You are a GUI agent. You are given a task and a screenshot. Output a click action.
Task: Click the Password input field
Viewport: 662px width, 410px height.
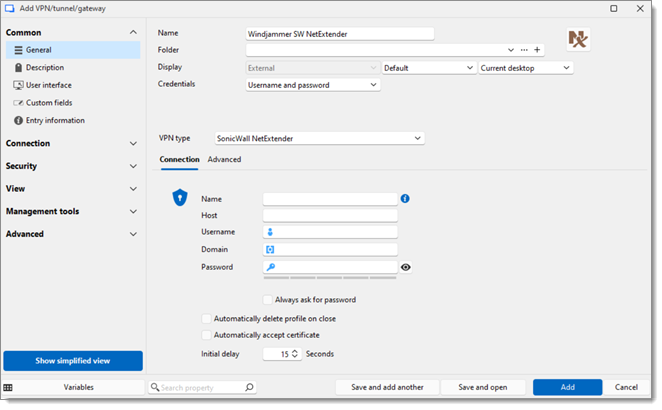(x=330, y=267)
